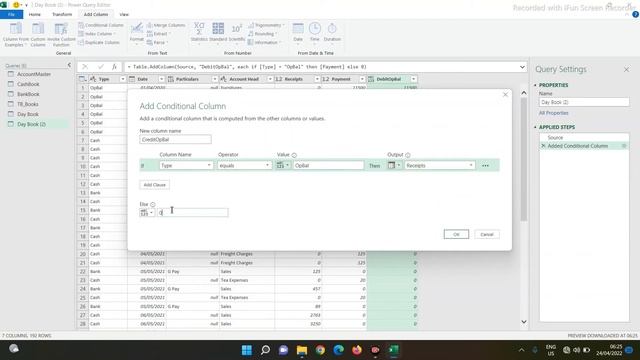Collapse the Queries pane arrow

click(69, 65)
